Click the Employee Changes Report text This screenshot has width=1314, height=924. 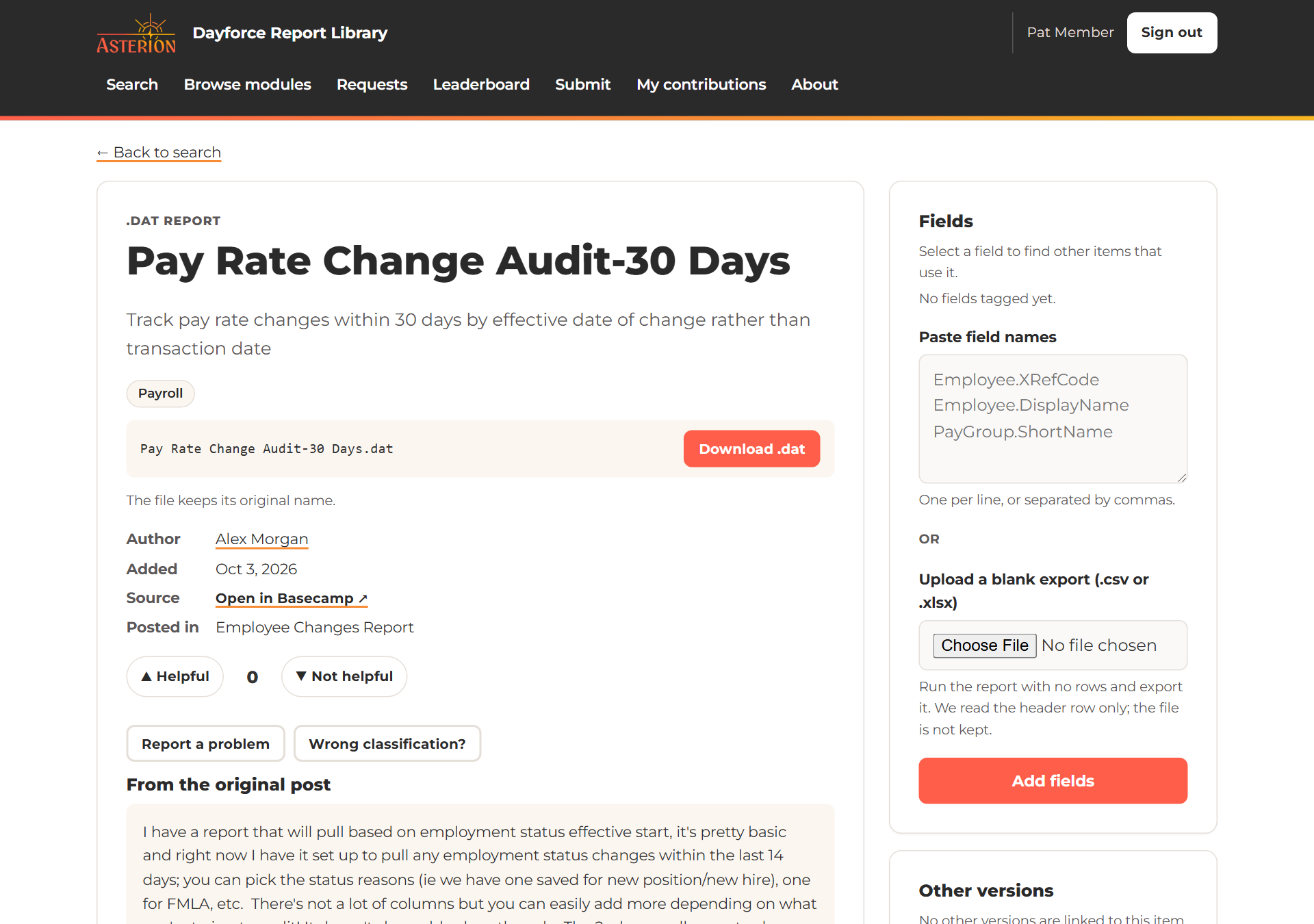(x=315, y=628)
